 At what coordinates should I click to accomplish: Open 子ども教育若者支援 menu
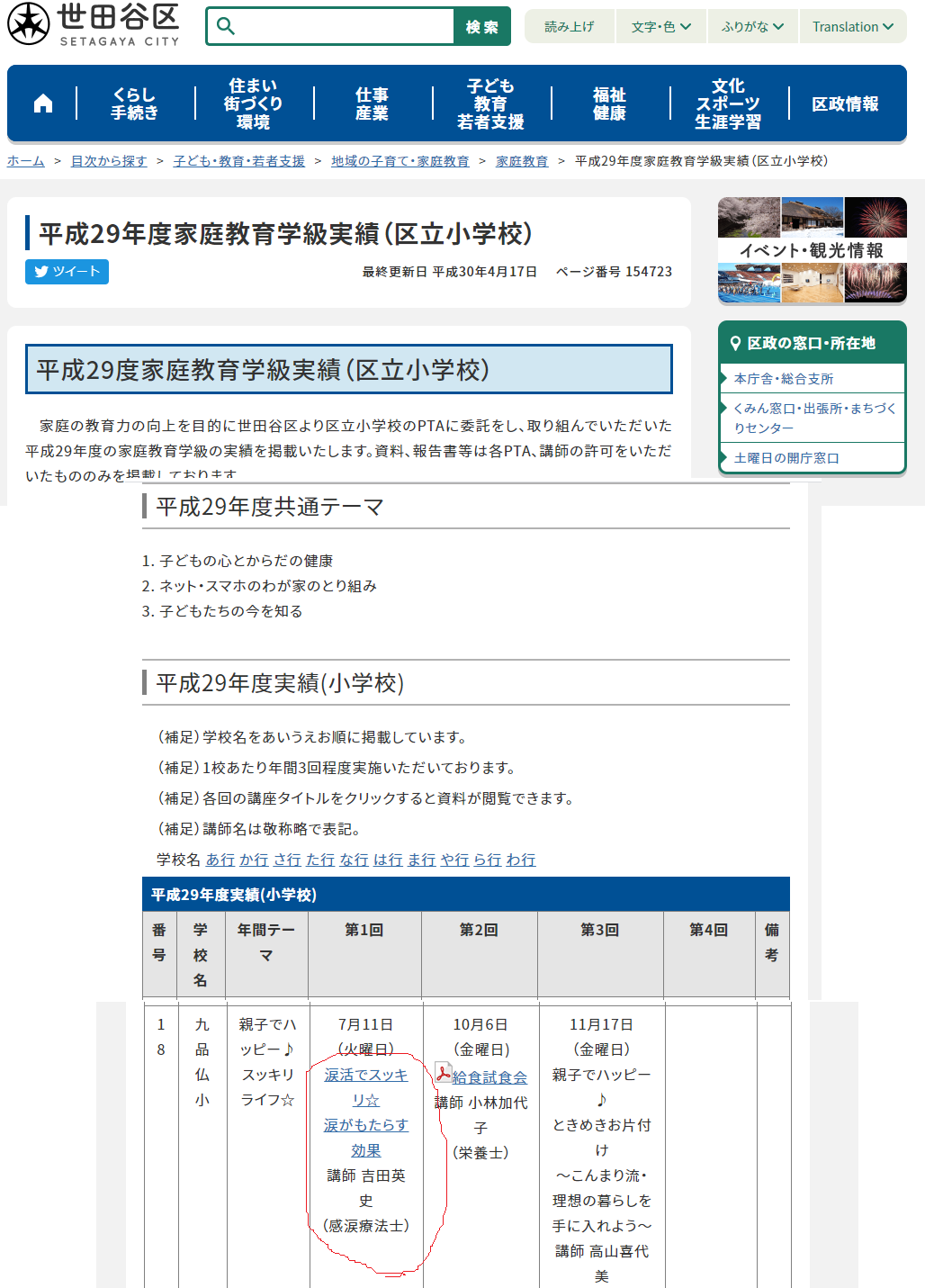tap(491, 104)
